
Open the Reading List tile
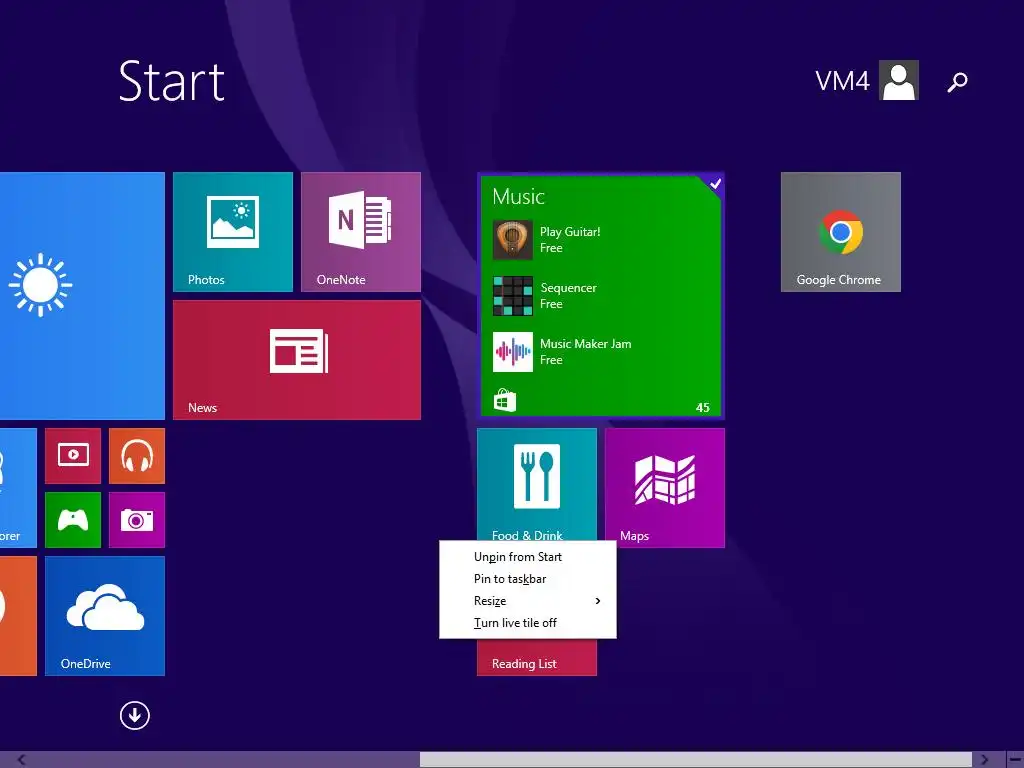[537, 658]
